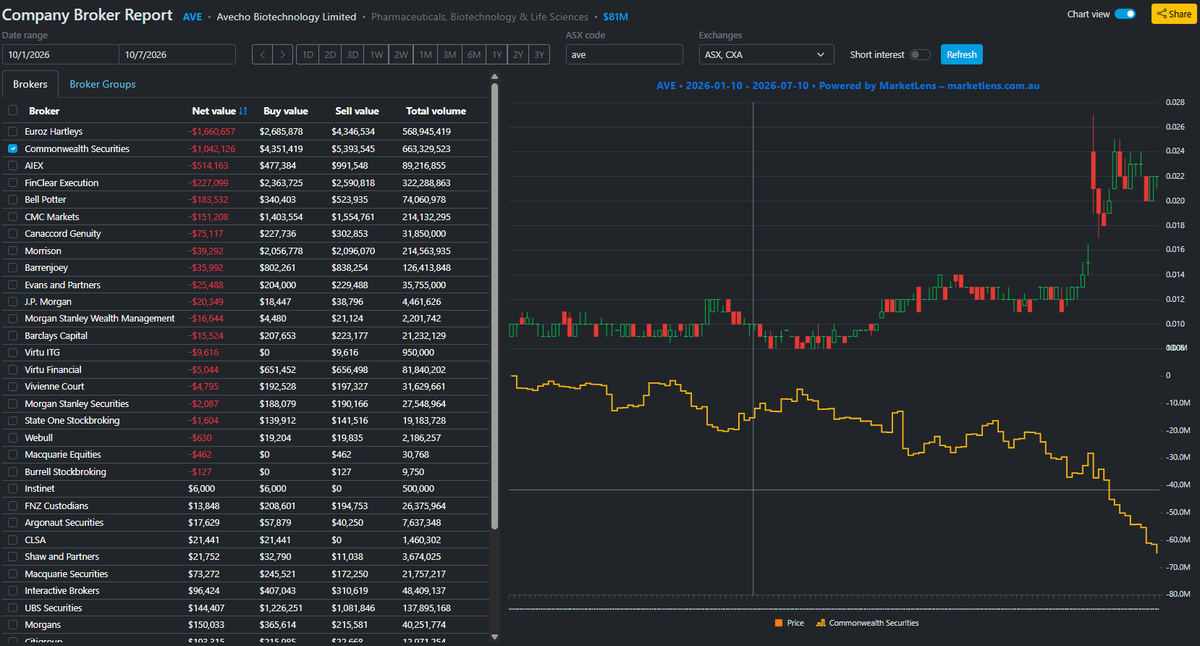
Task: Click the Sell value column header
Action: point(356,111)
